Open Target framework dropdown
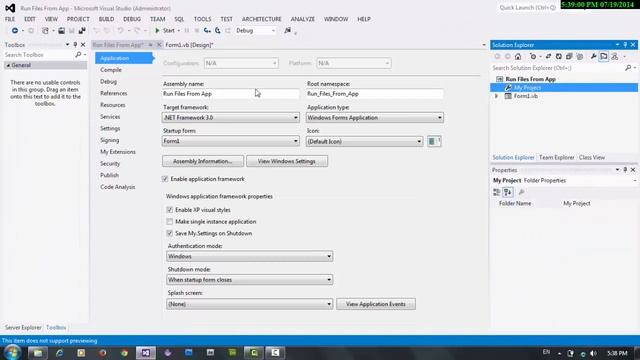Viewport: 640px width, 360px height. pyautogui.click(x=231, y=118)
